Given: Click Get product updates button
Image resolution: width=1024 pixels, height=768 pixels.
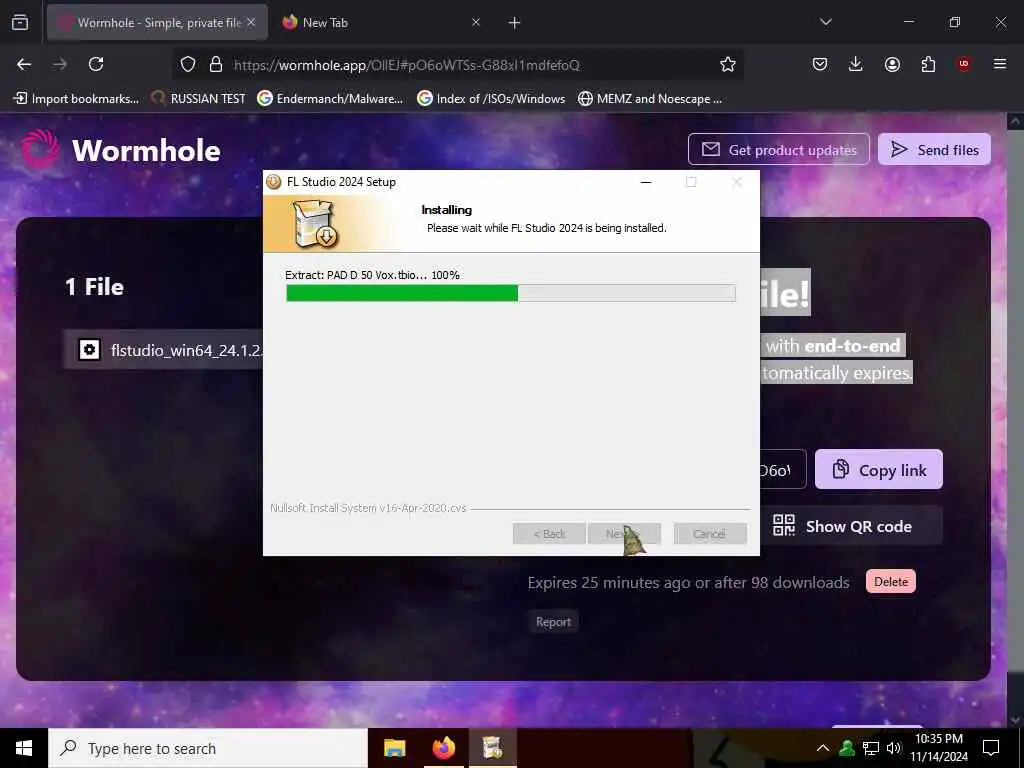Looking at the screenshot, I should coord(778,150).
